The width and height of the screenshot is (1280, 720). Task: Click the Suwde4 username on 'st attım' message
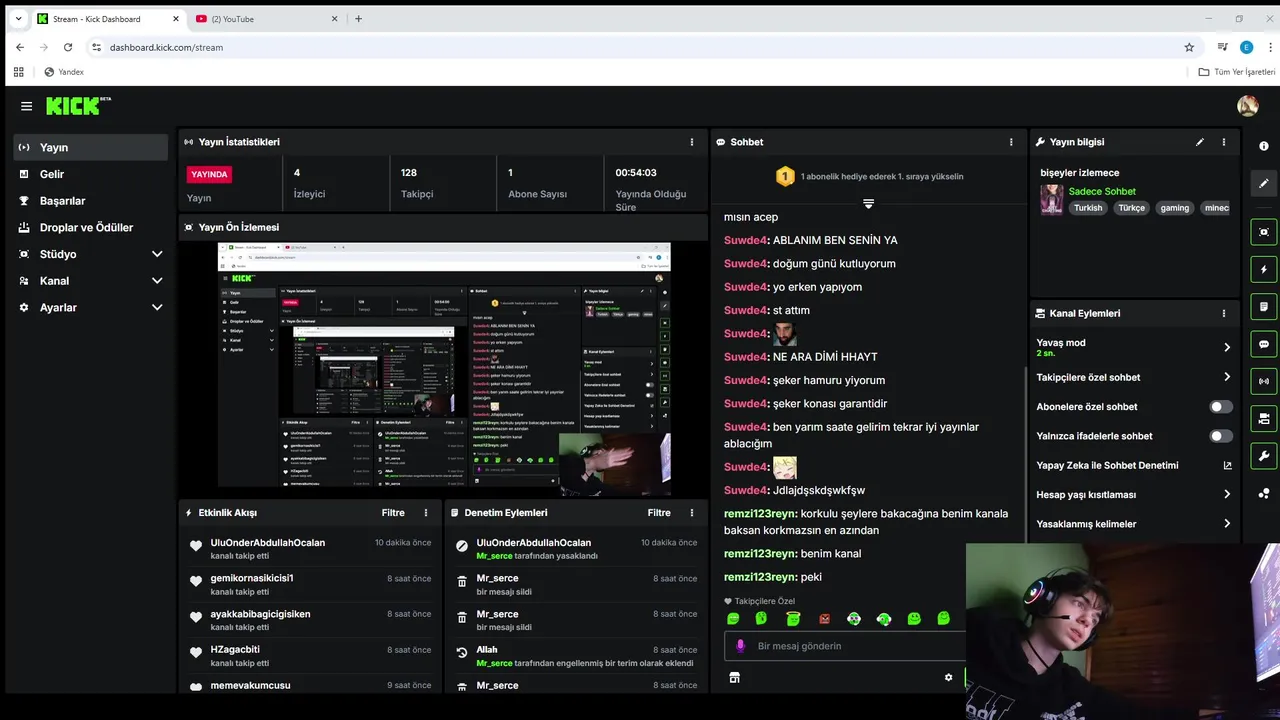(x=746, y=310)
